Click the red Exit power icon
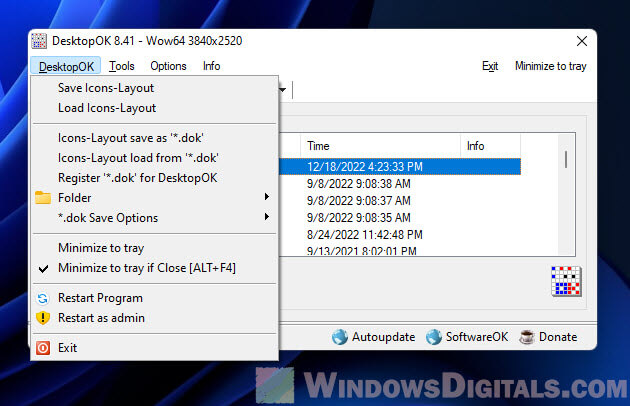Viewport: 630px width, 406px height. pyautogui.click(x=43, y=348)
